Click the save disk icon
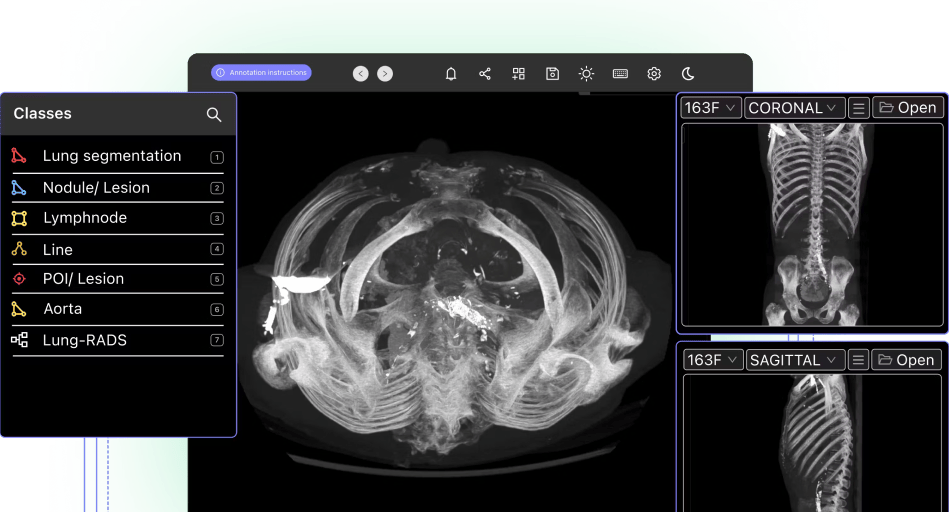Image resolution: width=949 pixels, height=512 pixels. (553, 74)
